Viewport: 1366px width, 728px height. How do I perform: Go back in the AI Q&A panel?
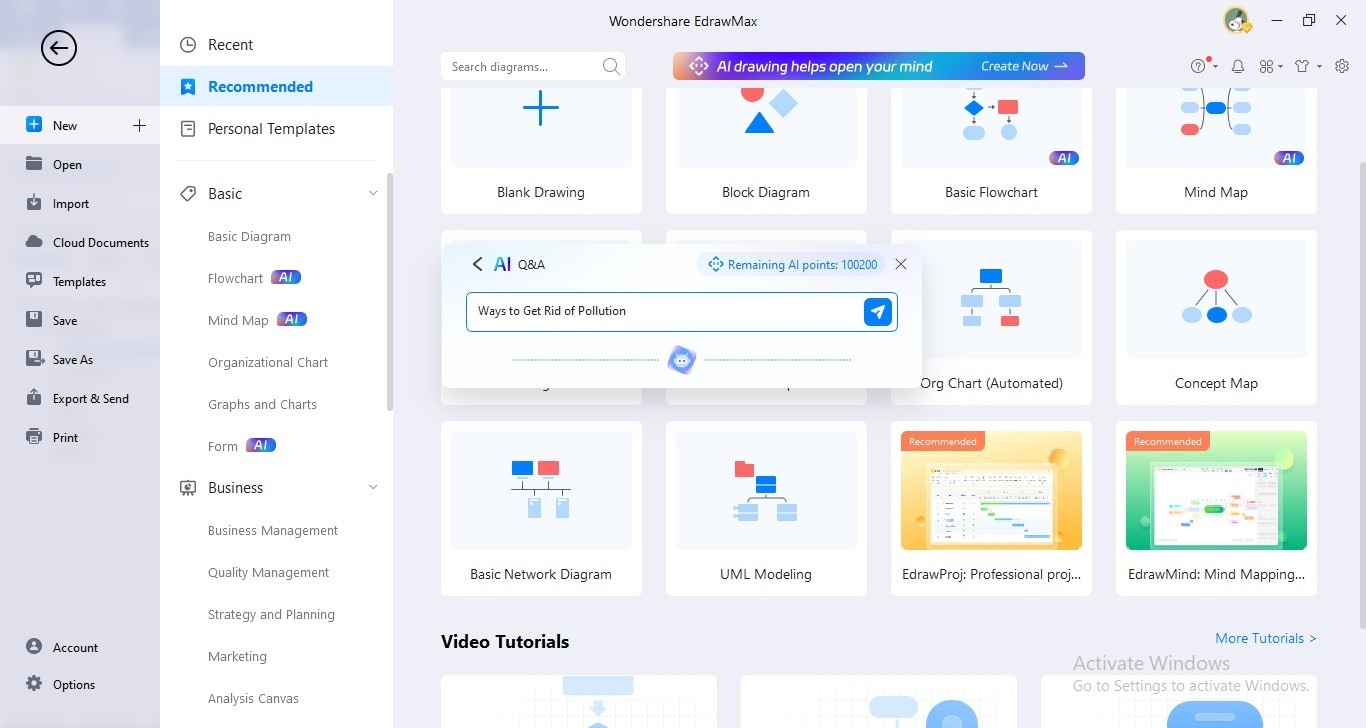coord(477,264)
